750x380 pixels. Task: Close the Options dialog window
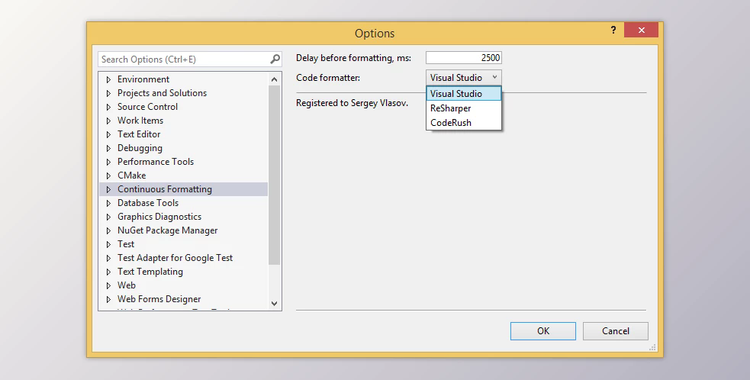point(641,30)
